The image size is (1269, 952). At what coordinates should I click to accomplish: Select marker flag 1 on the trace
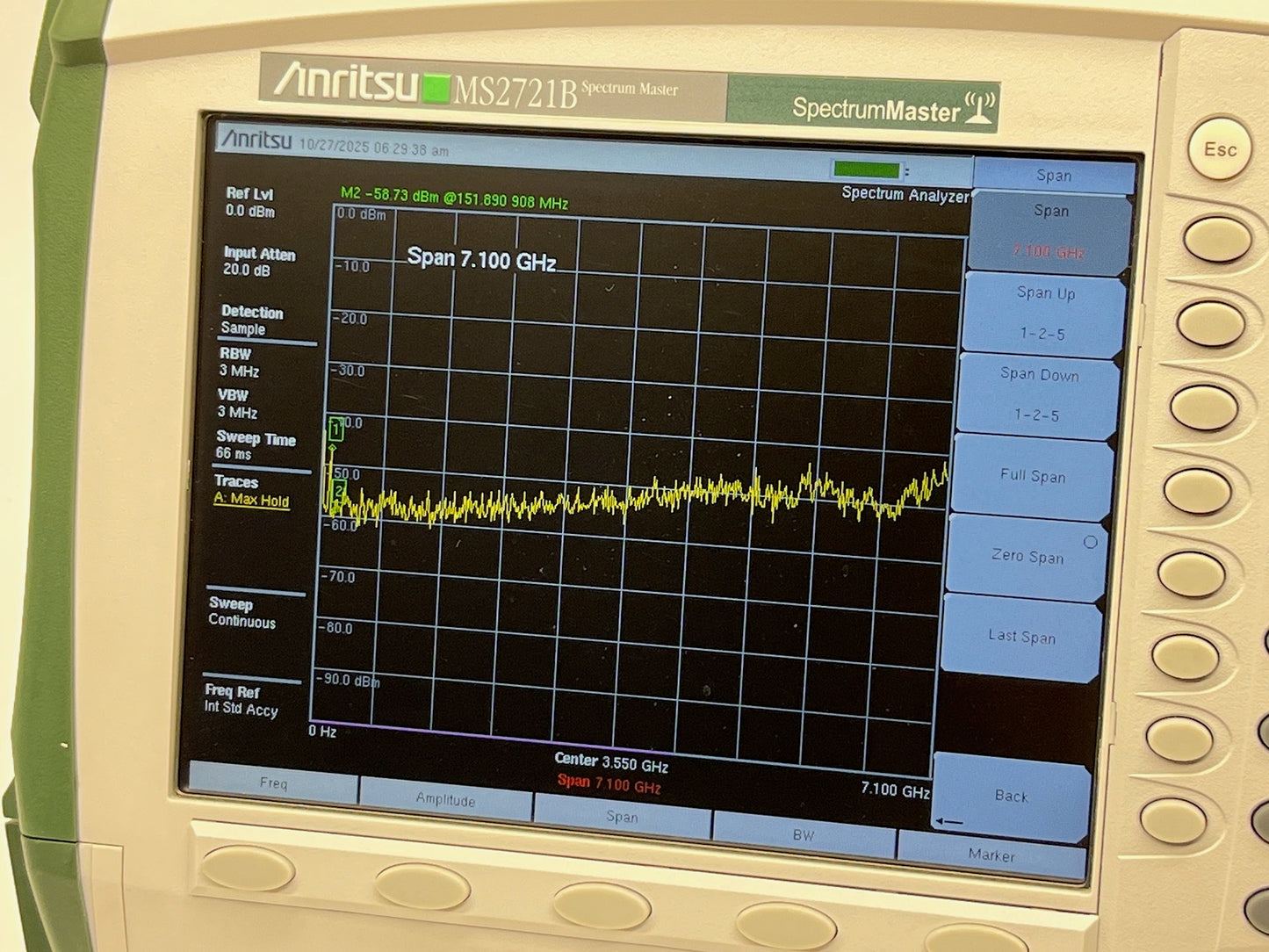335,428
